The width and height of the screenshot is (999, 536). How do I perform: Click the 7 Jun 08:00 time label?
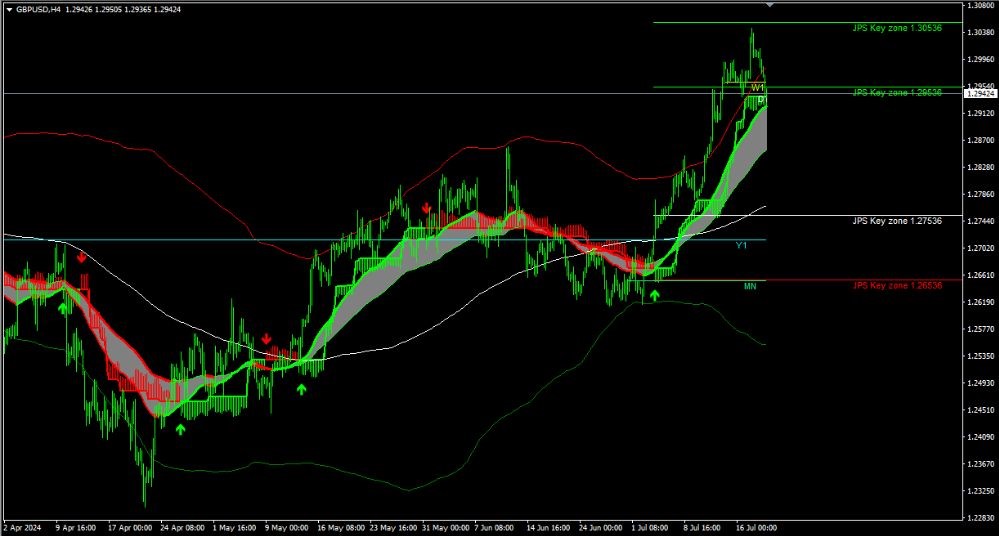[x=495, y=528]
